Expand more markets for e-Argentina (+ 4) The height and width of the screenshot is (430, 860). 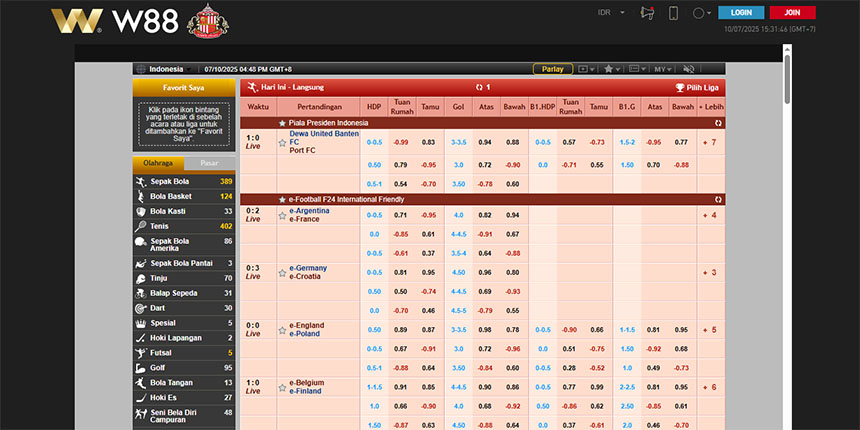point(710,215)
